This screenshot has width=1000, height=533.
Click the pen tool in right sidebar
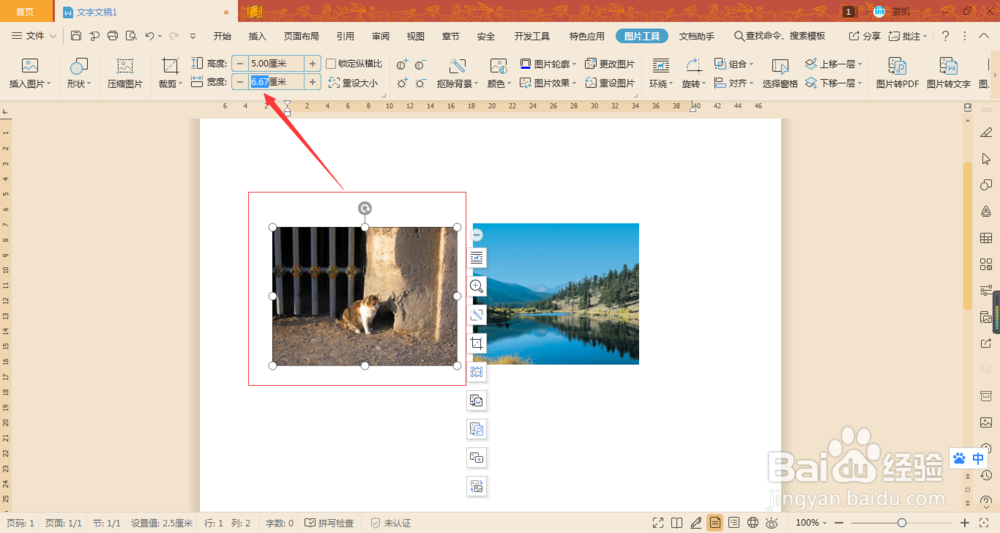[986, 132]
